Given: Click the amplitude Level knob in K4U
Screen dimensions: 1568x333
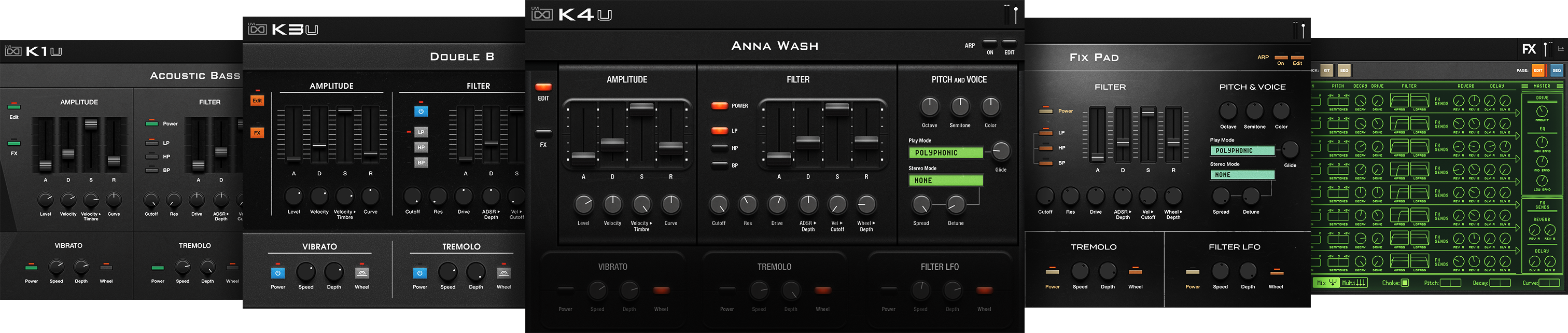Looking at the screenshot, I should click(583, 204).
